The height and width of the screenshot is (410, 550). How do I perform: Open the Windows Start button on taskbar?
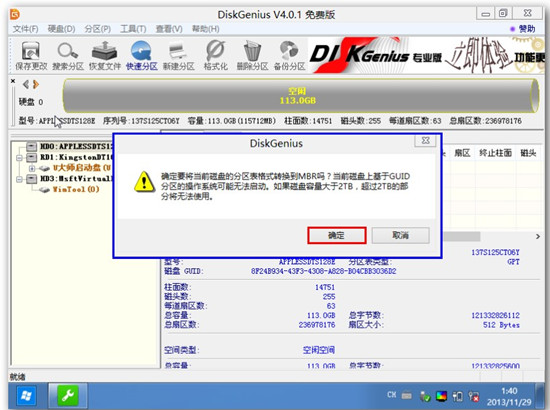(x=26, y=396)
